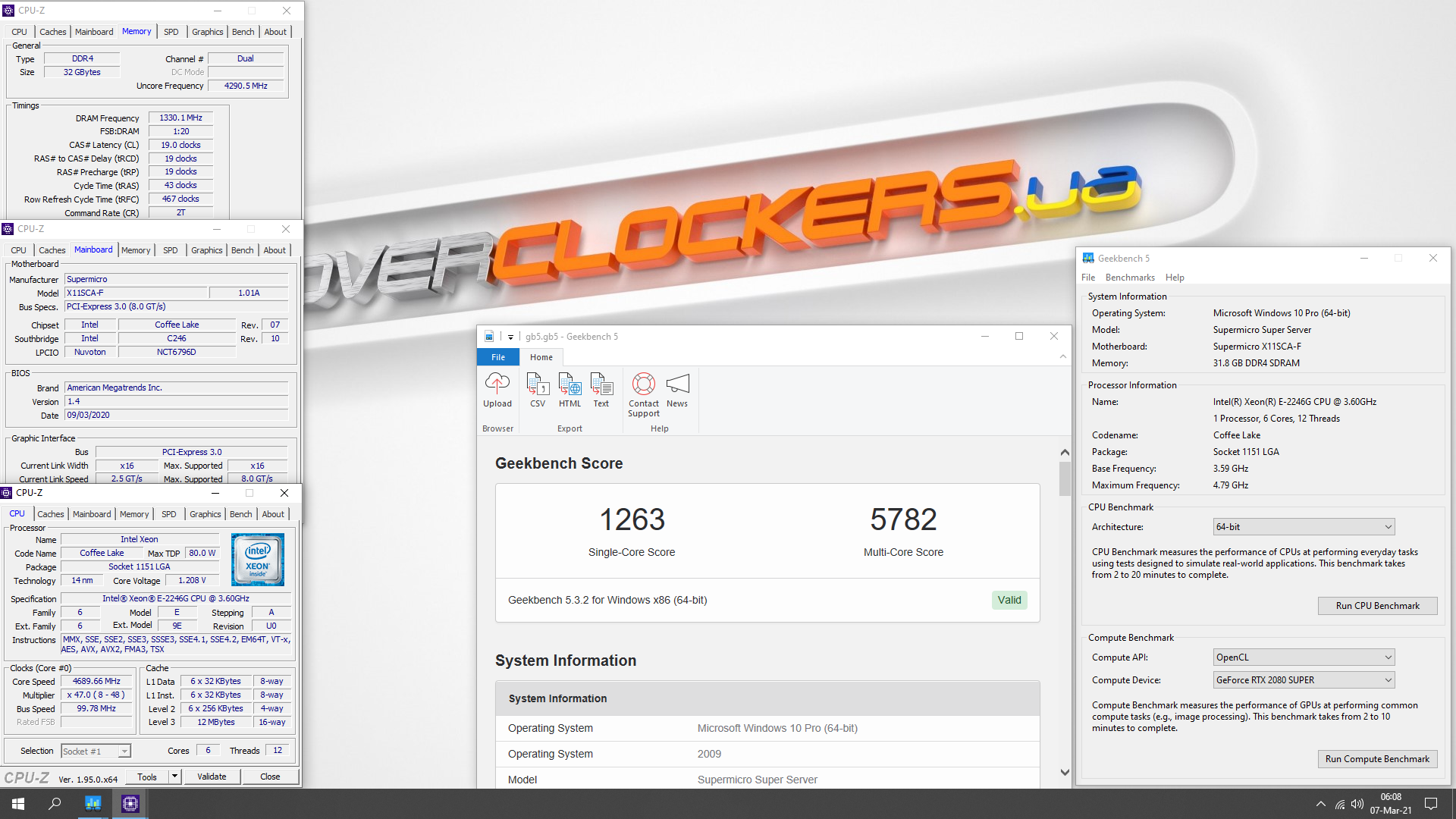Click gb5.gb5 document icon in title bar
The image size is (1456, 819).
(489, 336)
